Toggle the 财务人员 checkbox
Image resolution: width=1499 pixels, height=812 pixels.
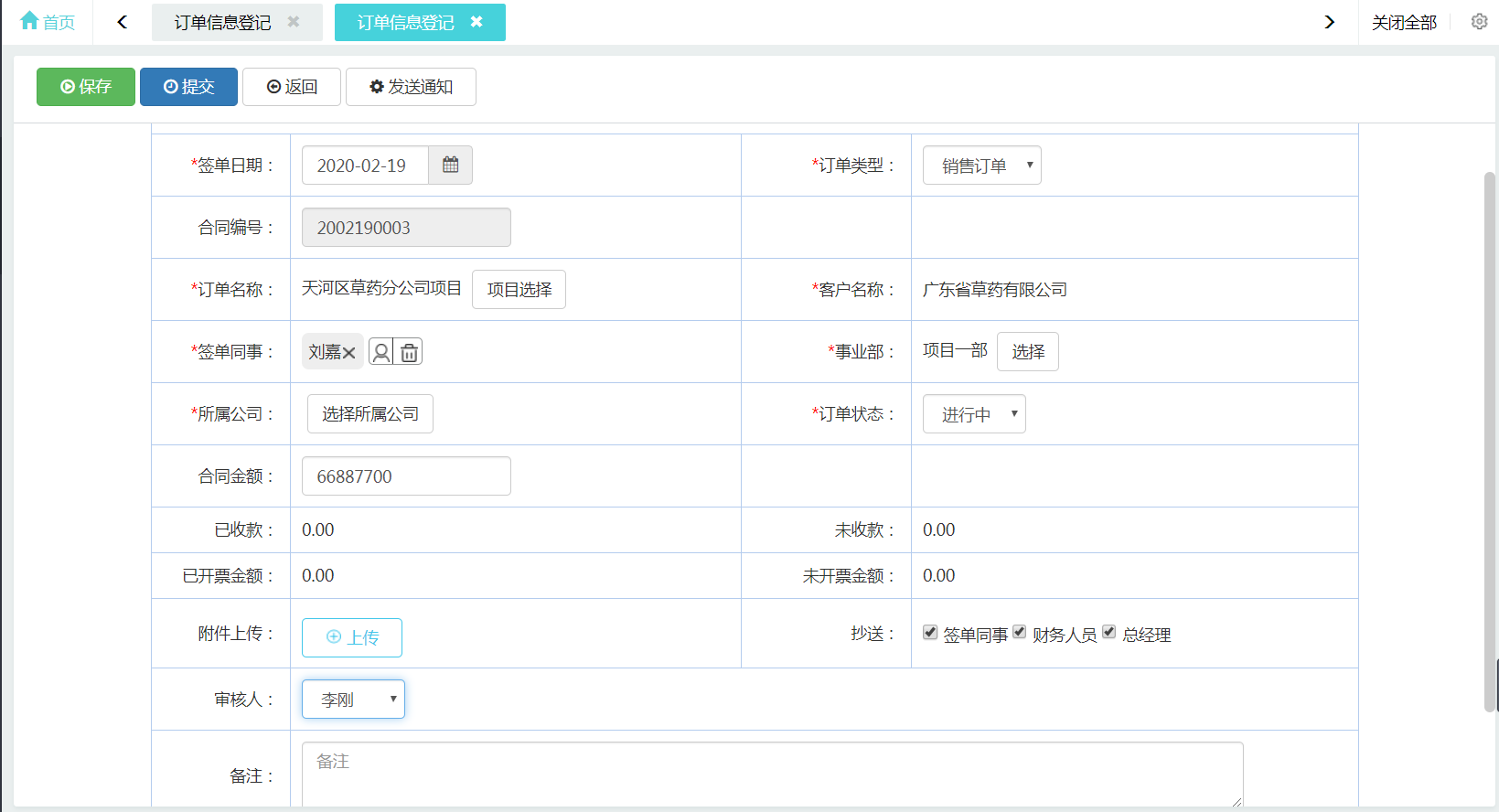1020,633
